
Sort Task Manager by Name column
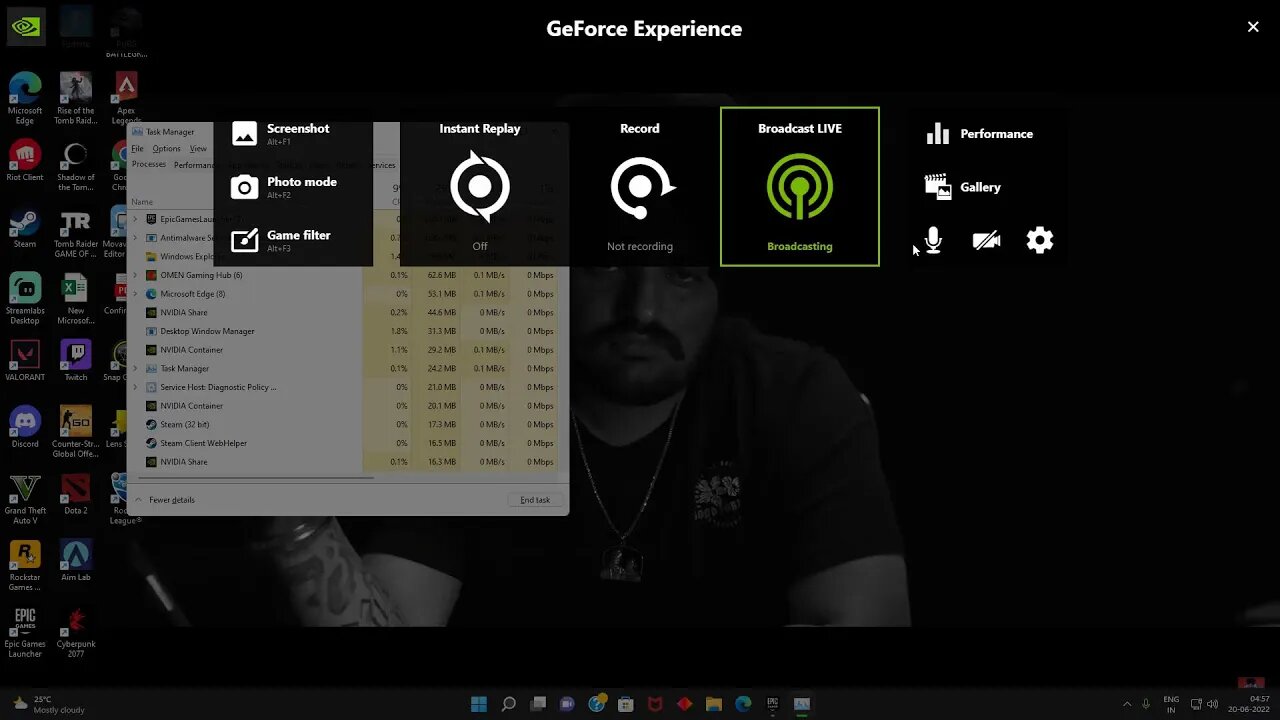tap(142, 202)
